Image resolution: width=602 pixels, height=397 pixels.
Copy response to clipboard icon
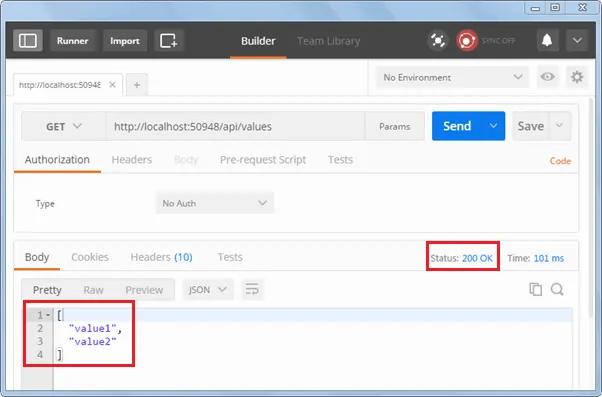pos(536,289)
